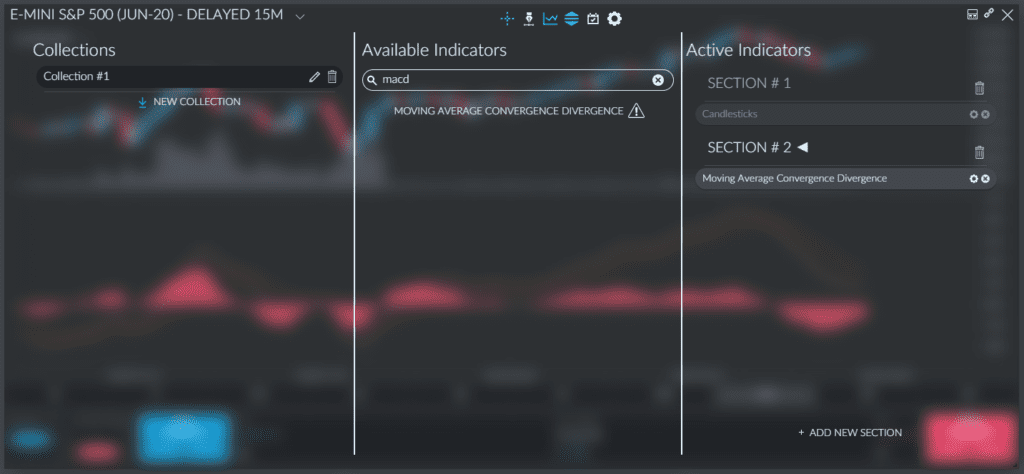Viewport: 1024px width, 474px height.
Task: Expand the instrument dropdown chevron beside title
Action: 300,16
